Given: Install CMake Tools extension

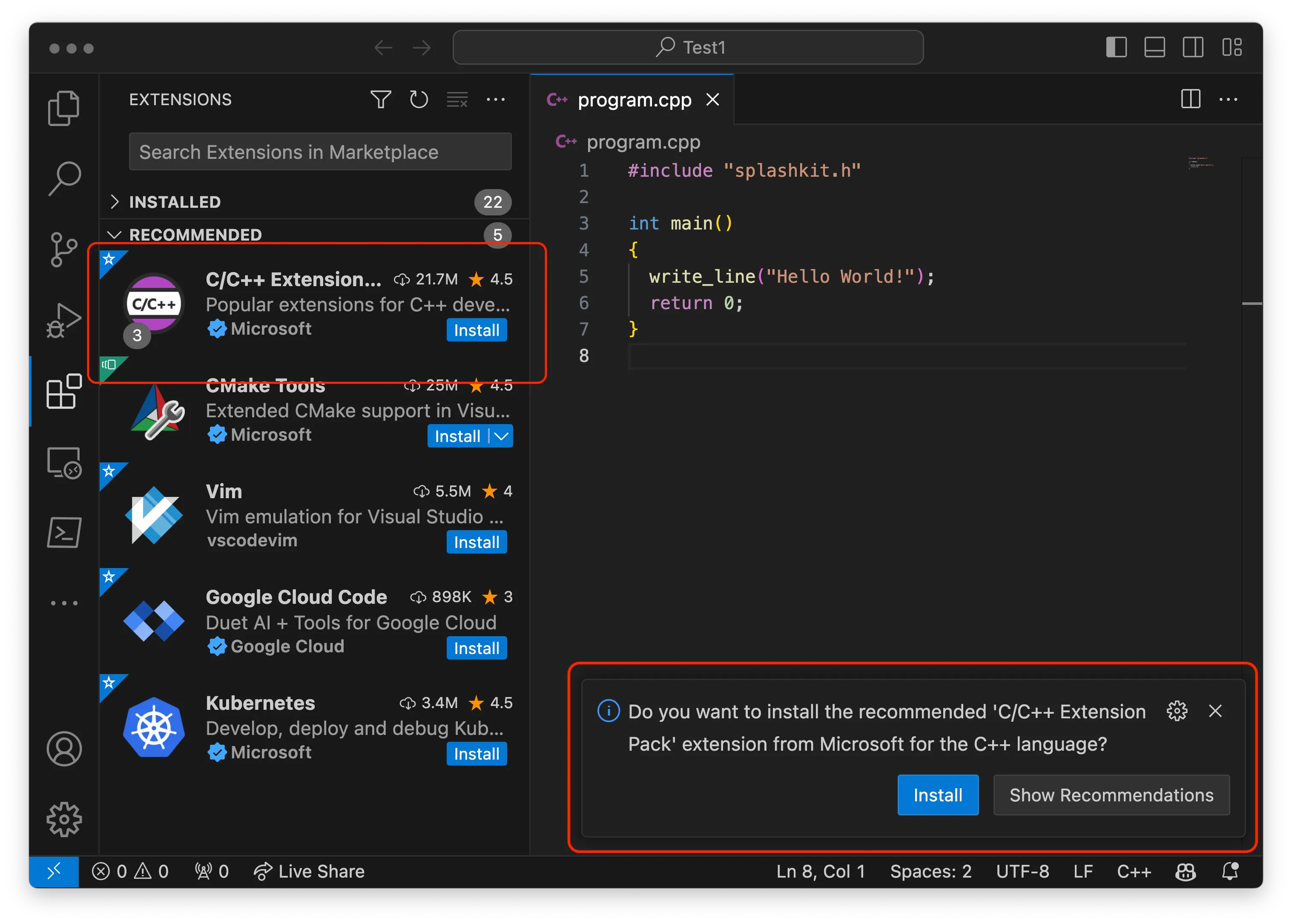Looking at the screenshot, I should tap(457, 436).
